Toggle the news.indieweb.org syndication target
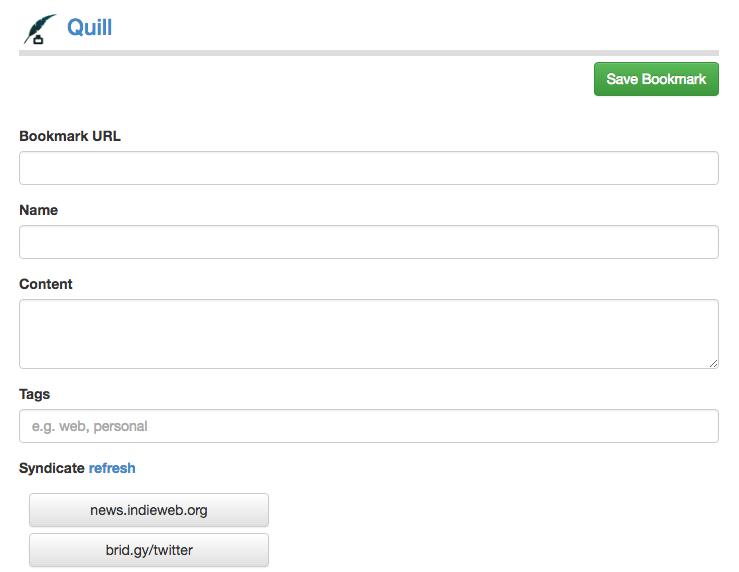The image size is (739, 572). point(148,510)
